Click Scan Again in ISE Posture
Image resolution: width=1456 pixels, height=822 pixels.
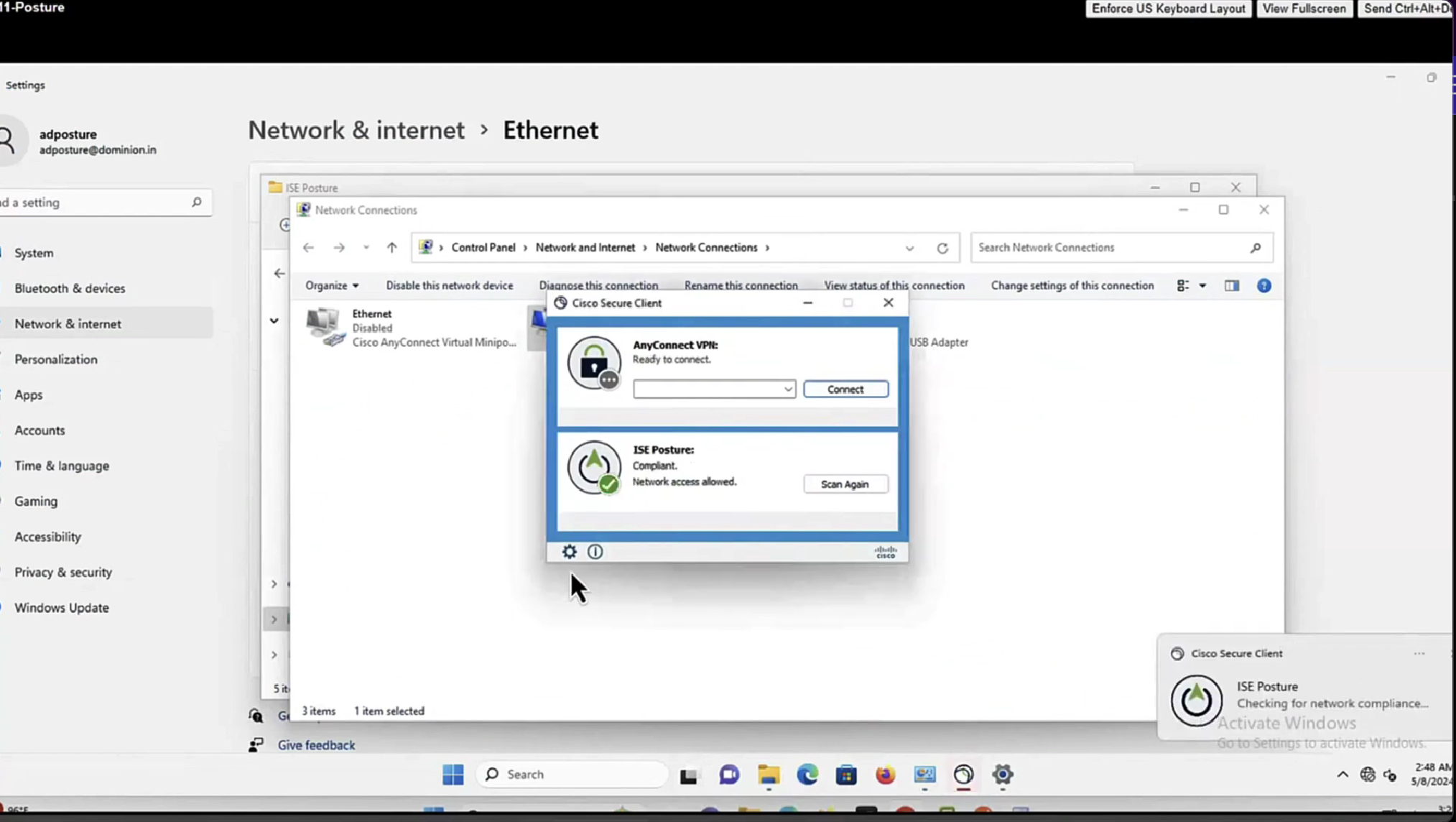pyautogui.click(x=845, y=484)
